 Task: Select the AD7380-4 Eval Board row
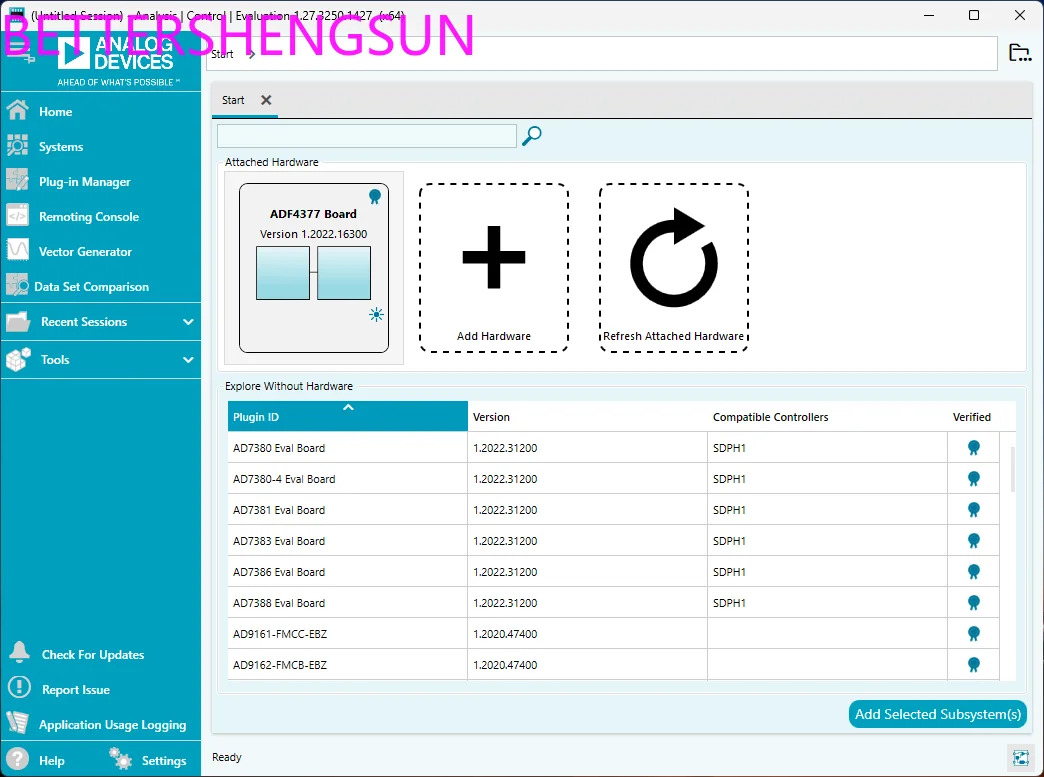613,479
